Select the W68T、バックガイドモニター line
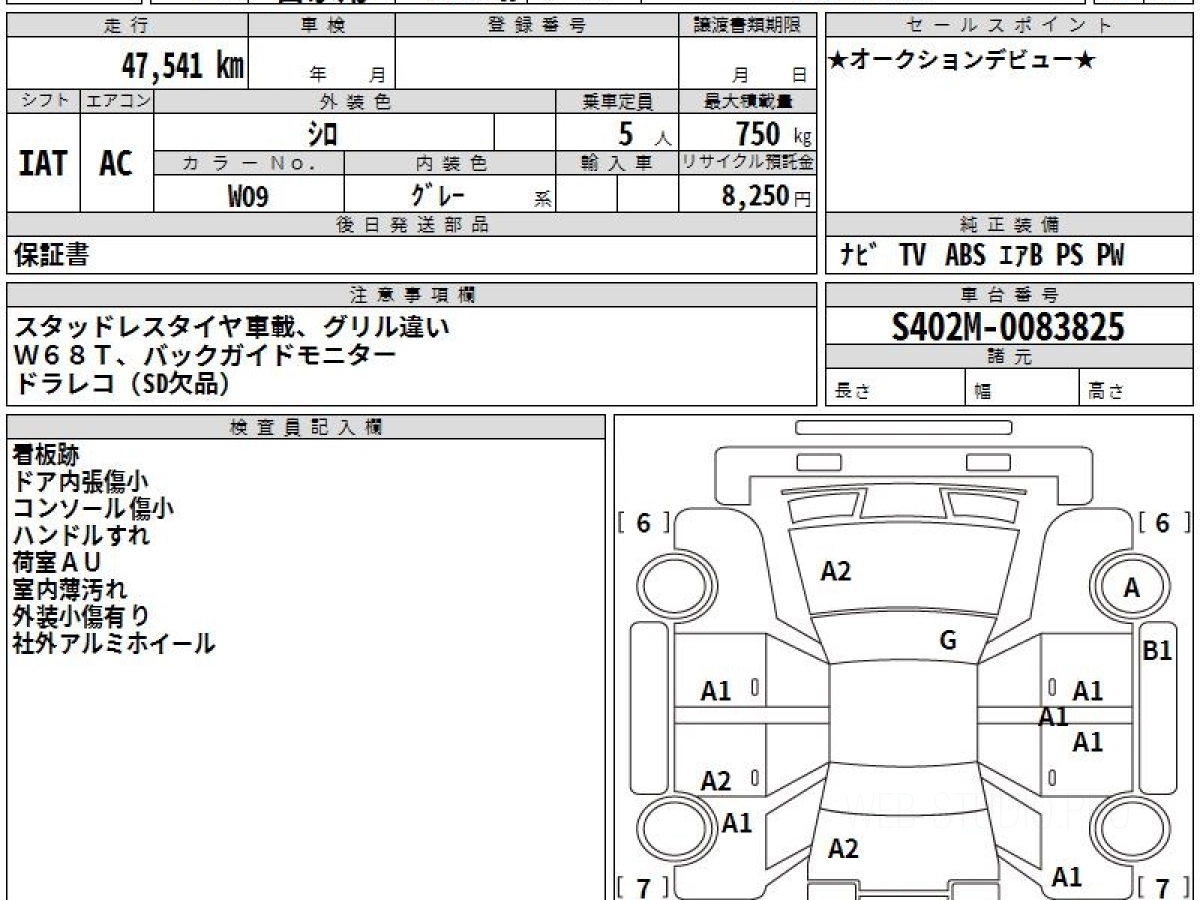The height and width of the screenshot is (900, 1200). [204, 353]
